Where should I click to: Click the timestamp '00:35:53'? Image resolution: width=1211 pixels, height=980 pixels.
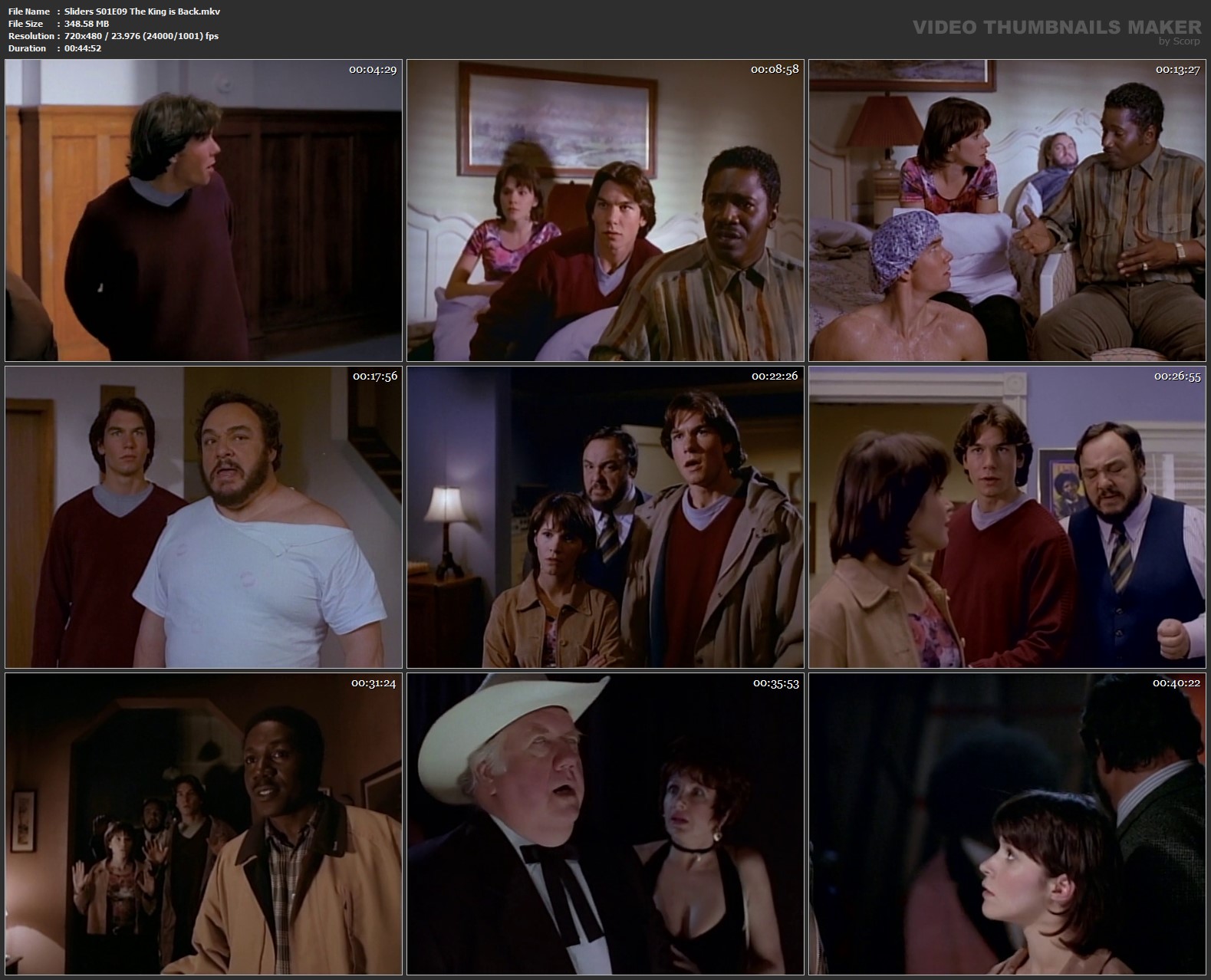coord(776,683)
